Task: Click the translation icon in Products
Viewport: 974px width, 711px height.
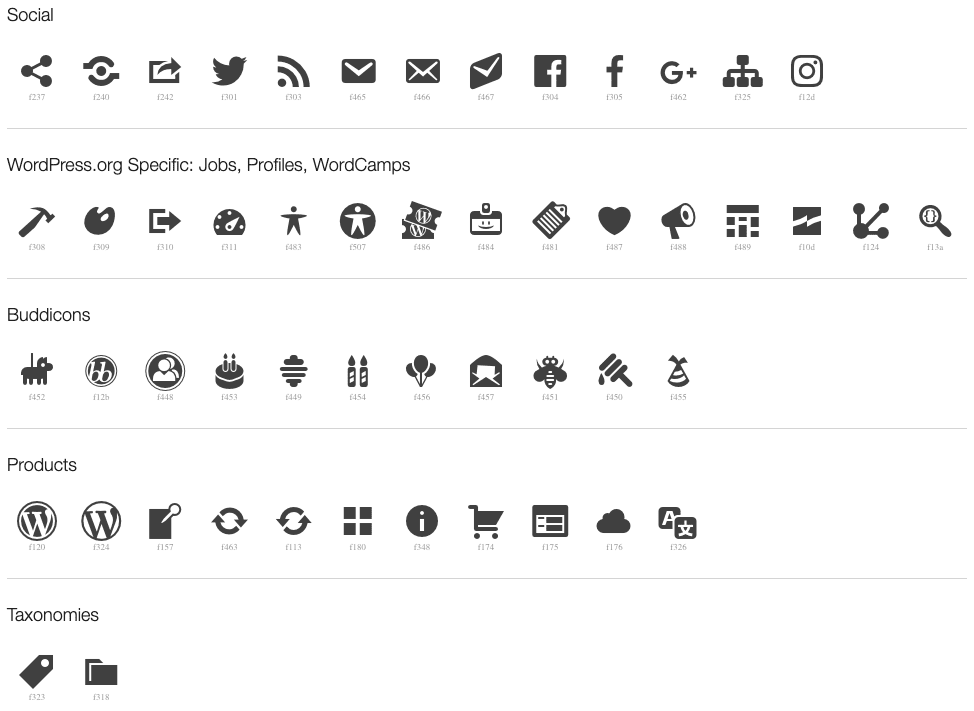Action: [x=678, y=522]
